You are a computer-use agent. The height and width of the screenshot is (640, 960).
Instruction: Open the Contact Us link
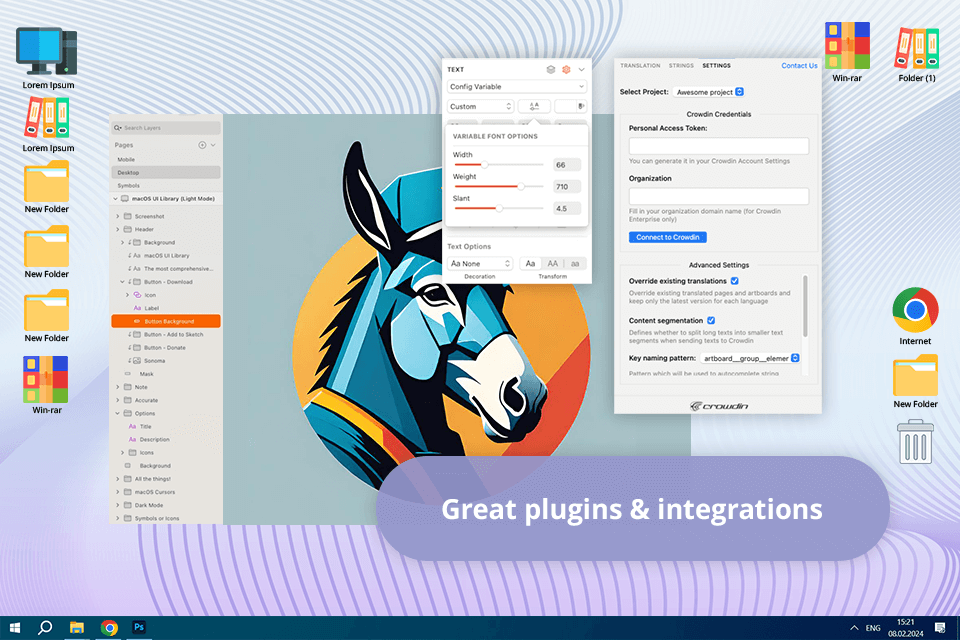(x=799, y=66)
